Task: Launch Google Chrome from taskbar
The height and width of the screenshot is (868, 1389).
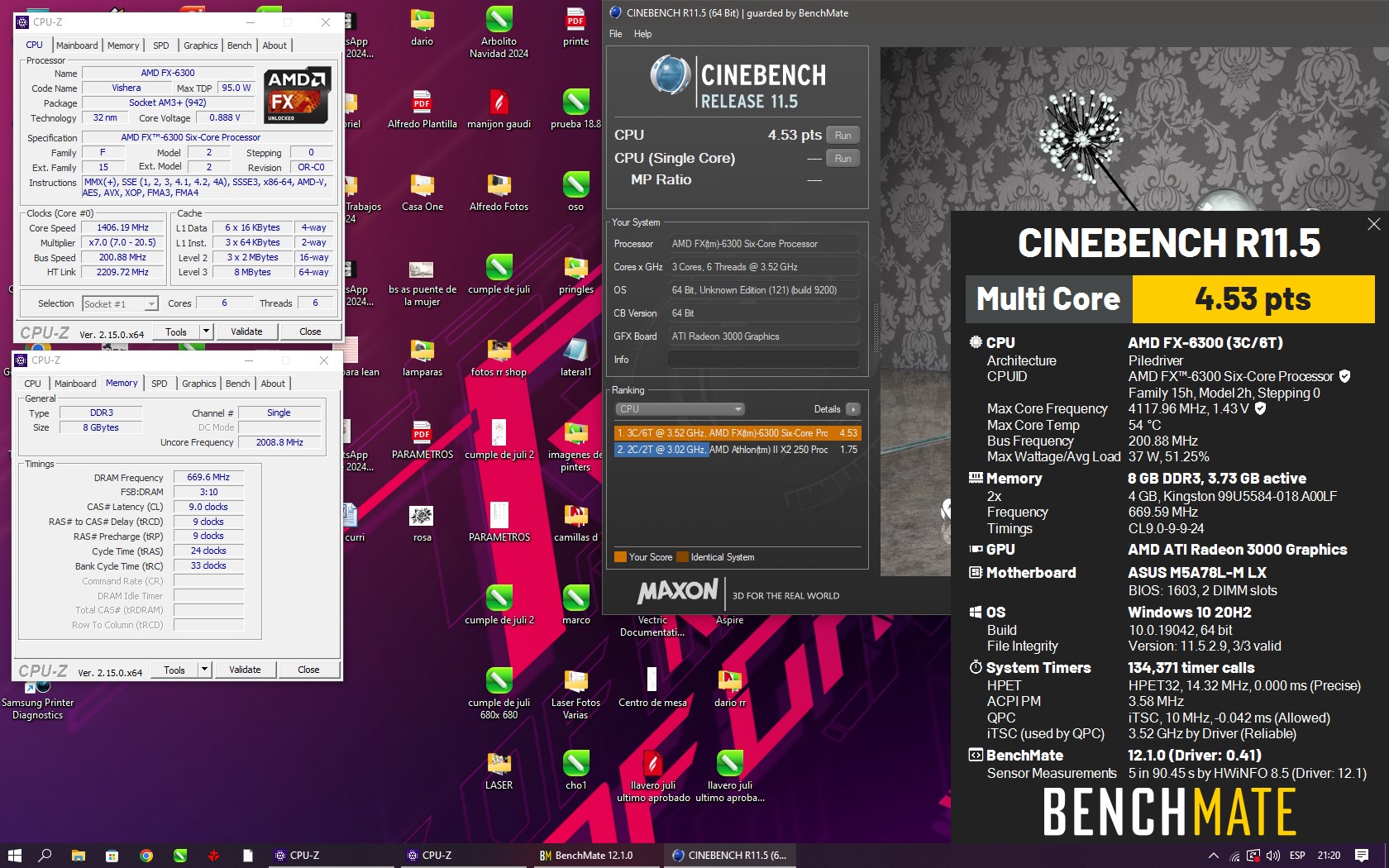Action: click(146, 856)
